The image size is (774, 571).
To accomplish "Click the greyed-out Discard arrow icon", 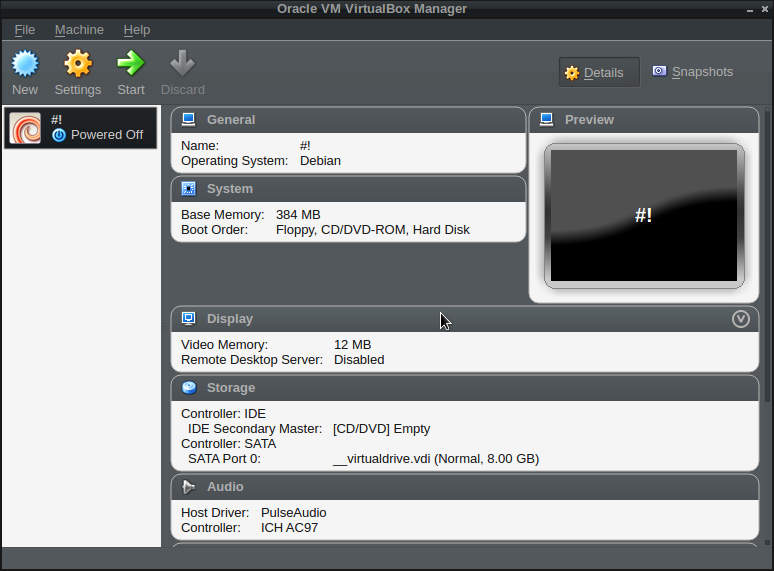I will coord(182,64).
